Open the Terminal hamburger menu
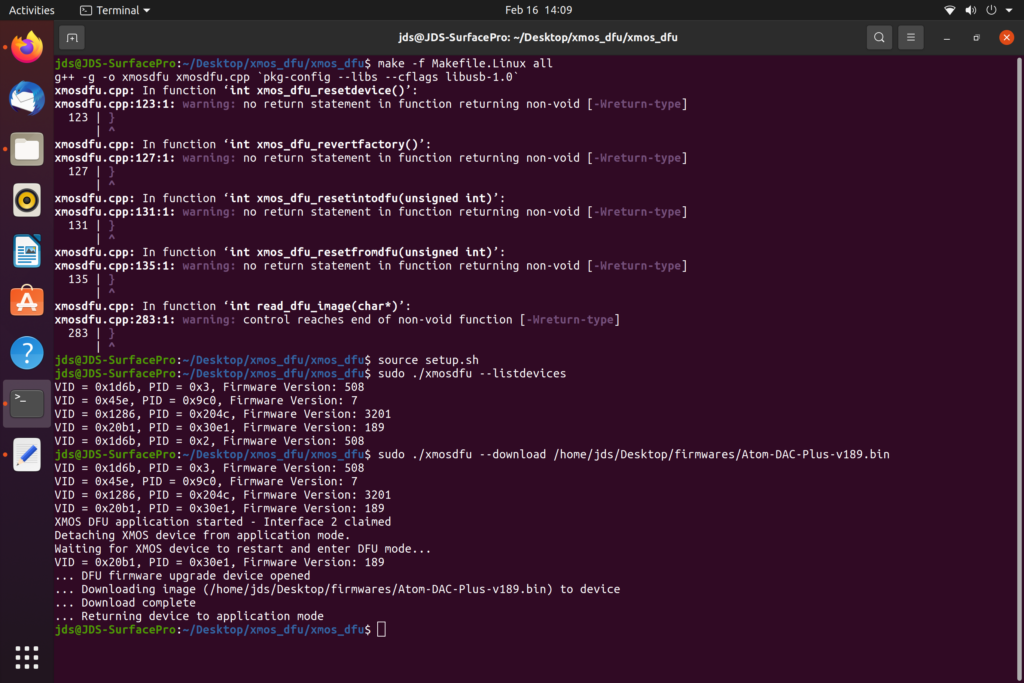The width and height of the screenshot is (1024, 683). (x=911, y=37)
